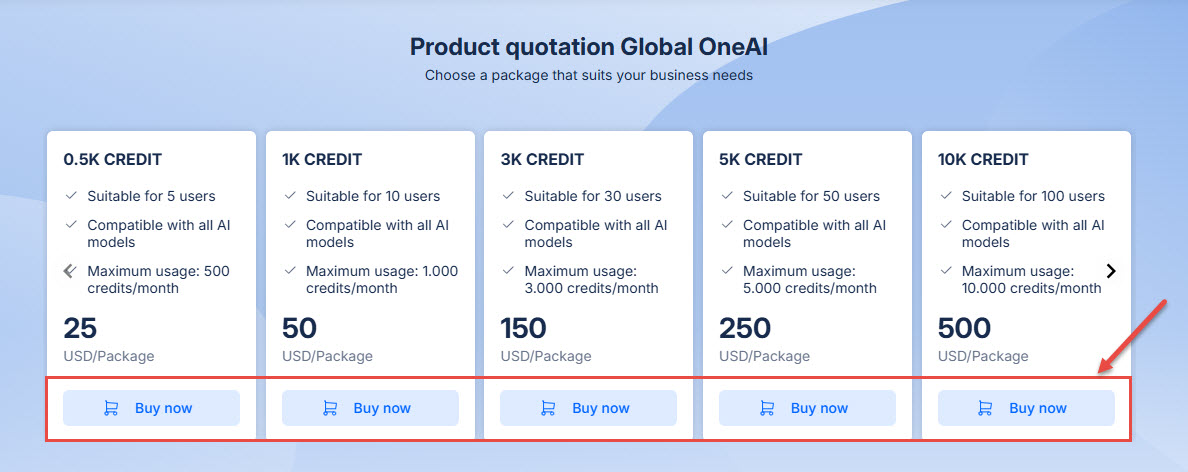This screenshot has width=1188, height=472.
Task: Click the cart icon in the 1K CREDIT card
Action: pyautogui.click(x=329, y=408)
